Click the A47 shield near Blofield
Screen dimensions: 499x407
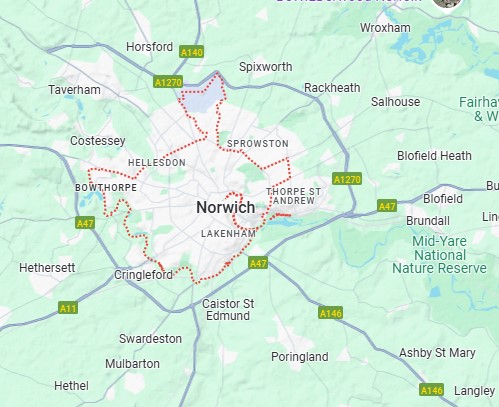point(387,206)
